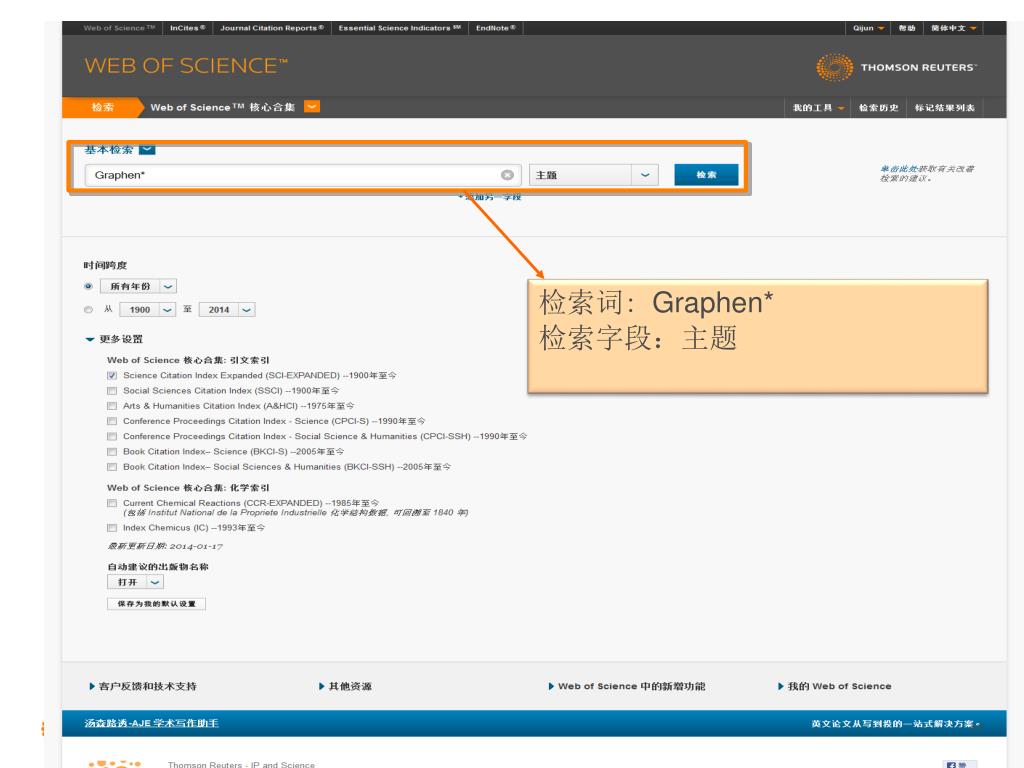The image size is (1024, 768).
Task: Open Essential Science Indicators tab
Action: pyautogui.click(x=400, y=28)
